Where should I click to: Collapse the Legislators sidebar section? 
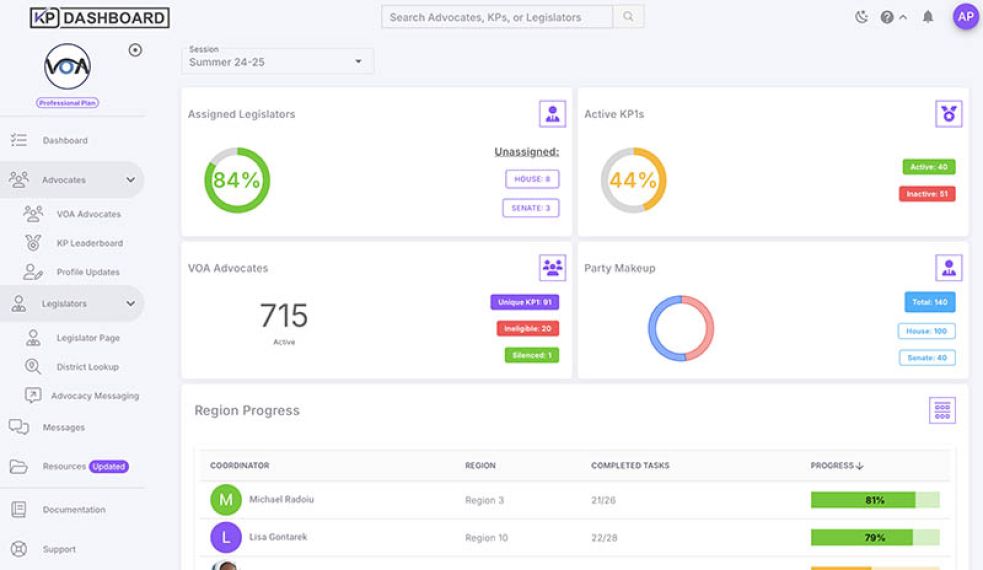click(130, 303)
